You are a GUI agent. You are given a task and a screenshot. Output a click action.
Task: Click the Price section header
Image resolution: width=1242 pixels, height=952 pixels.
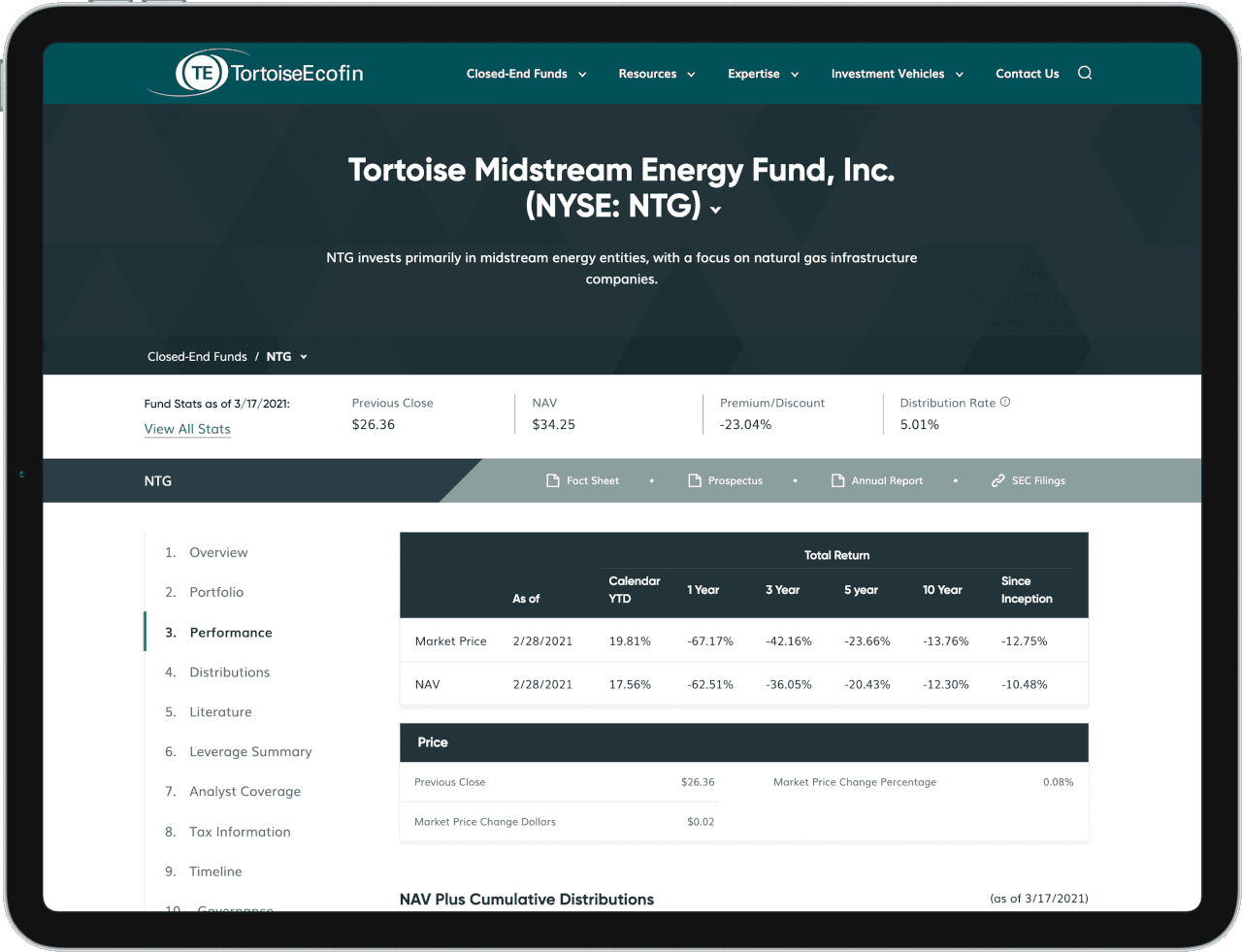point(744,742)
